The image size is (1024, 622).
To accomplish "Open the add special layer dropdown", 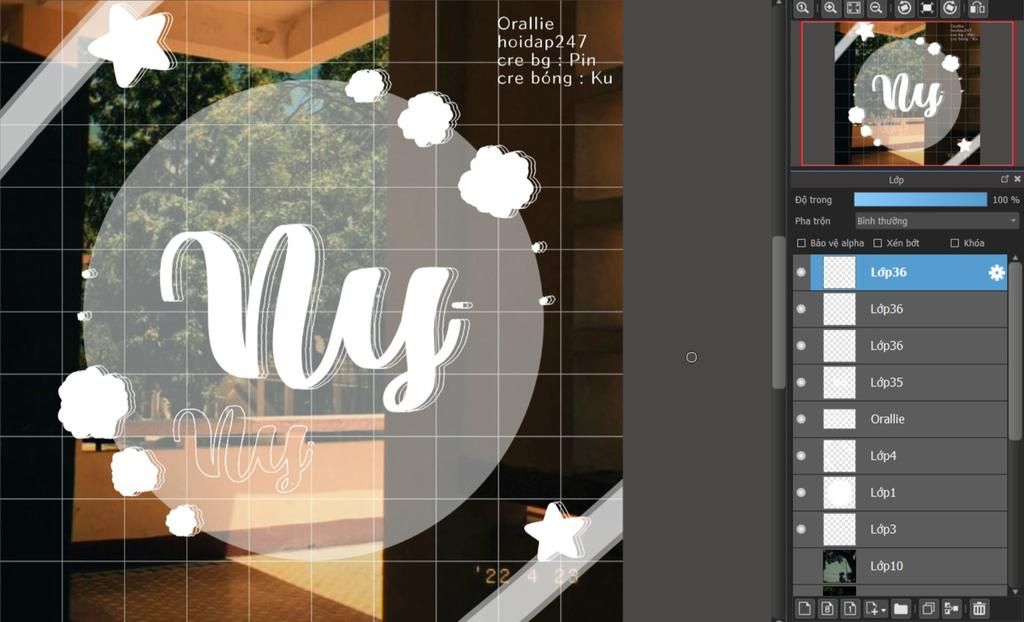I will coord(875,609).
